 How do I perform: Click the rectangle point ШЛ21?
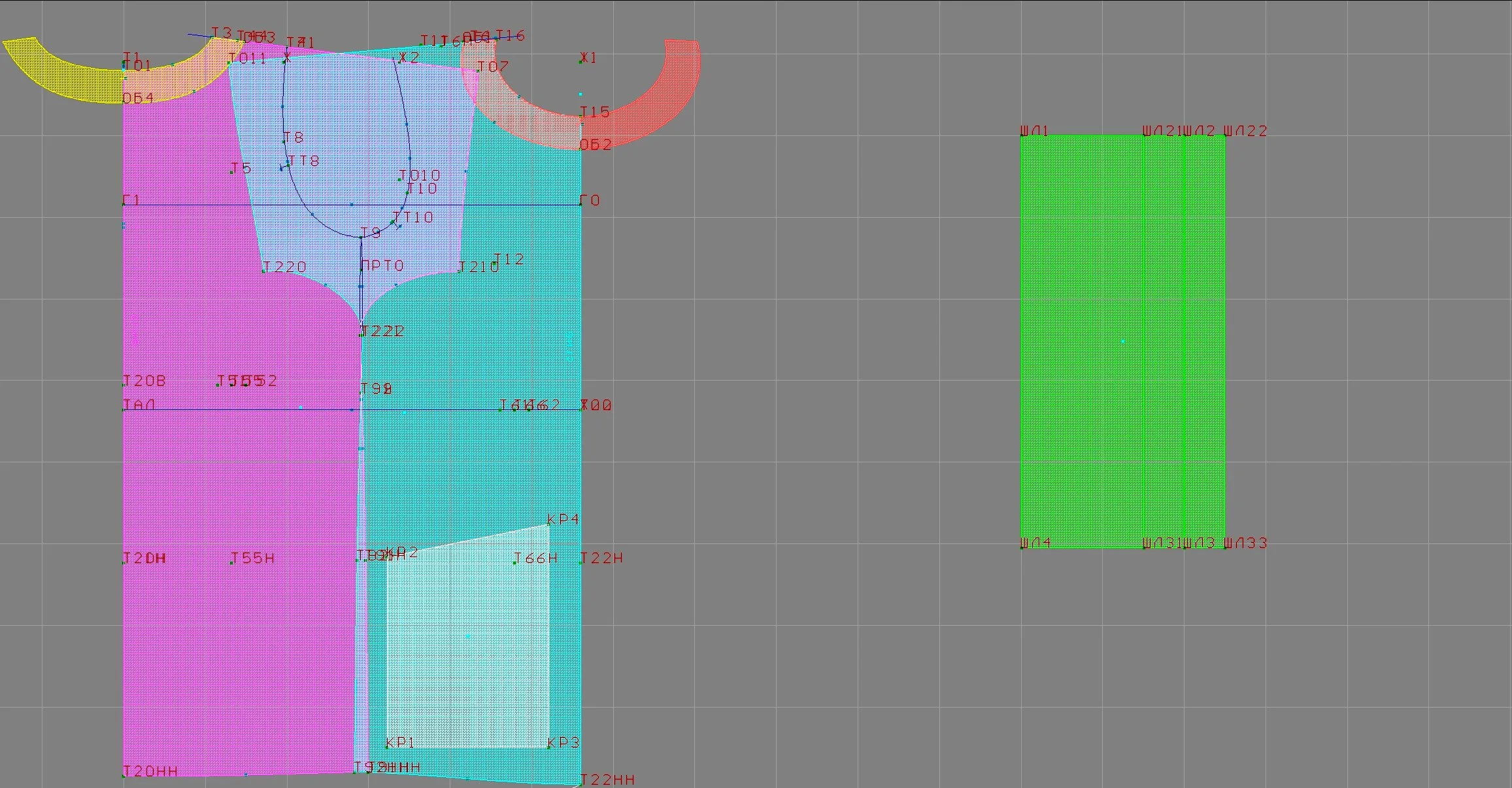click(x=1162, y=131)
